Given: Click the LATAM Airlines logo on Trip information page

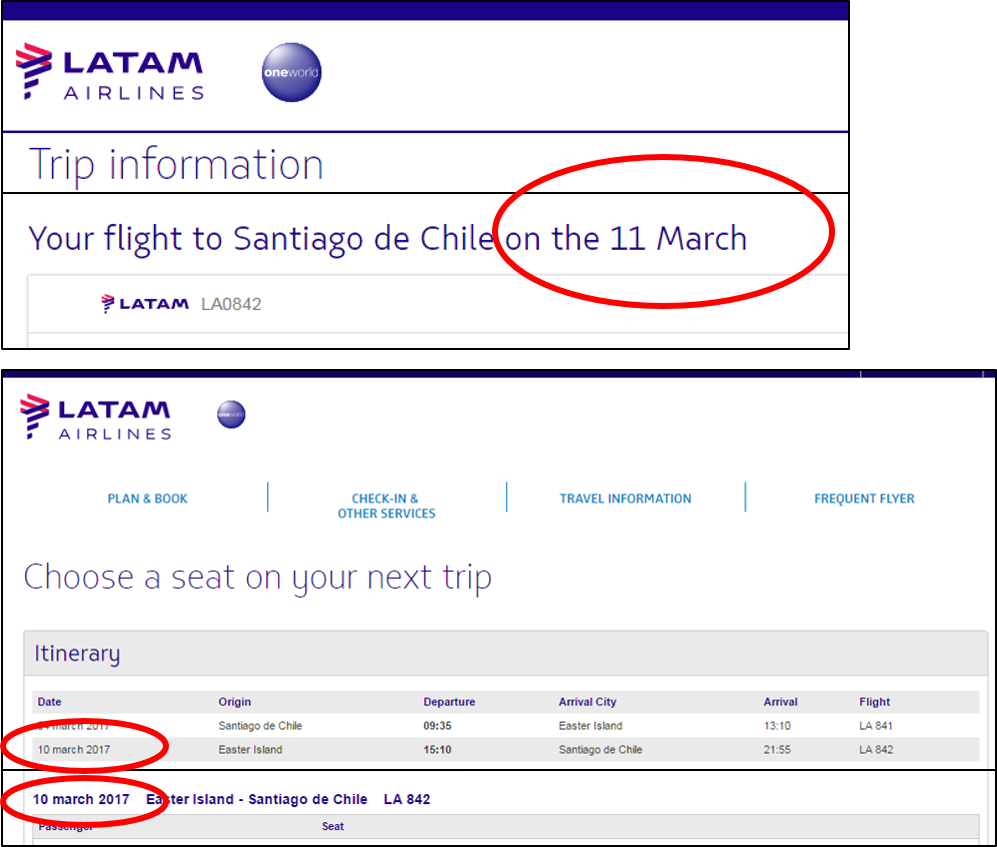Looking at the screenshot, I should click(109, 71).
